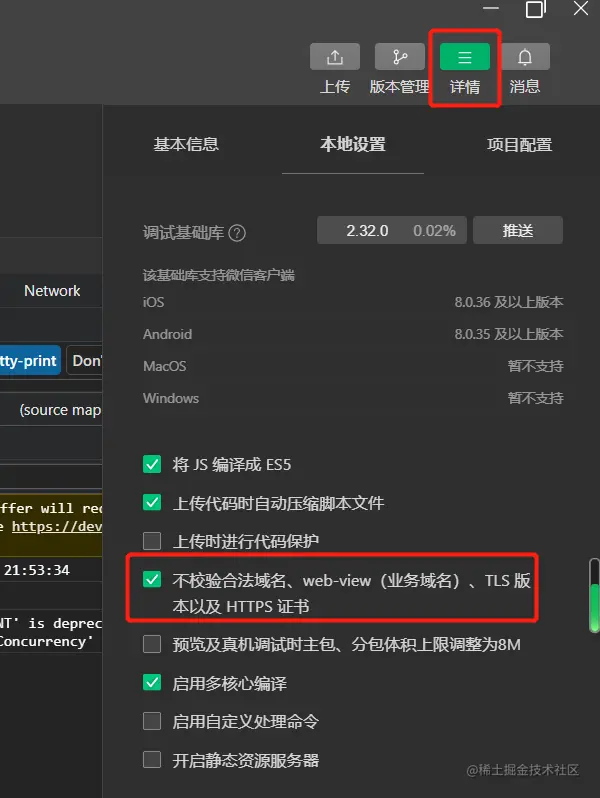Image resolution: width=600 pixels, height=798 pixels.
Task: Select the 本地设置 tab
Action: click(353, 145)
